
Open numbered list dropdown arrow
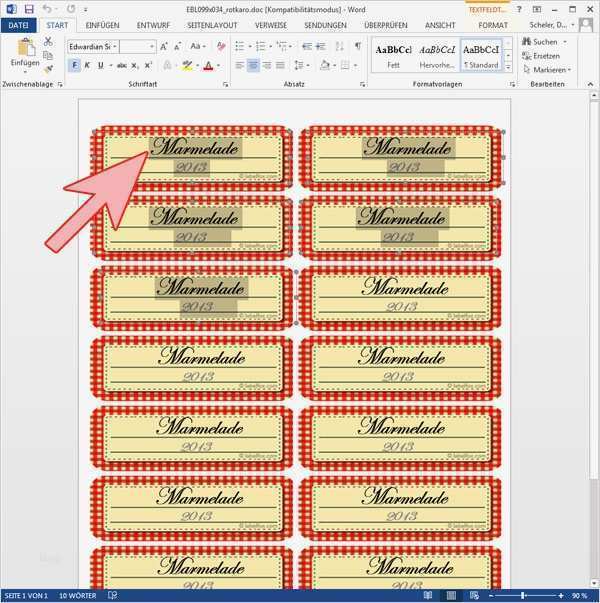click(270, 47)
